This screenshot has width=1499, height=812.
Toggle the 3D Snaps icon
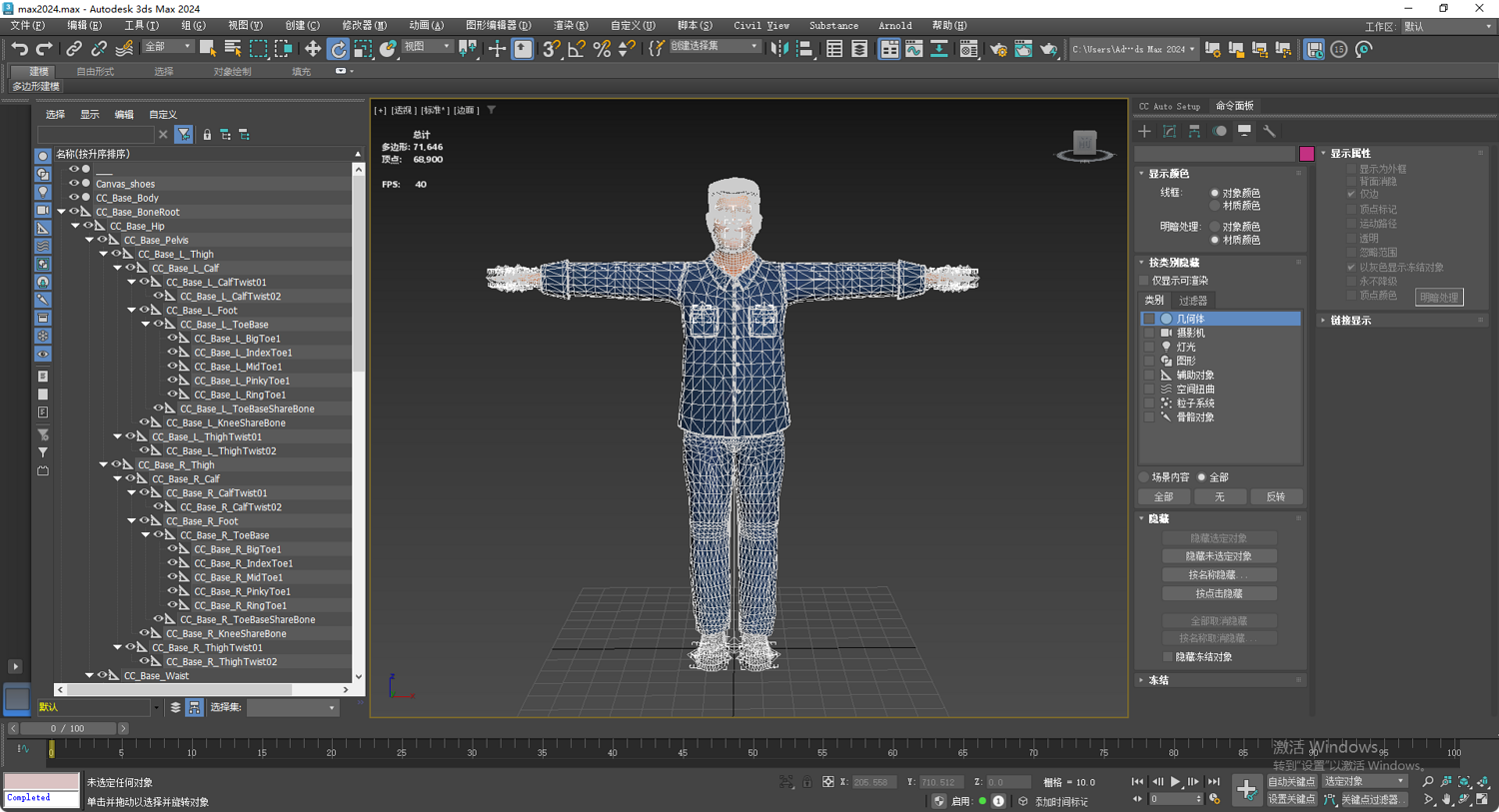pyautogui.click(x=551, y=48)
